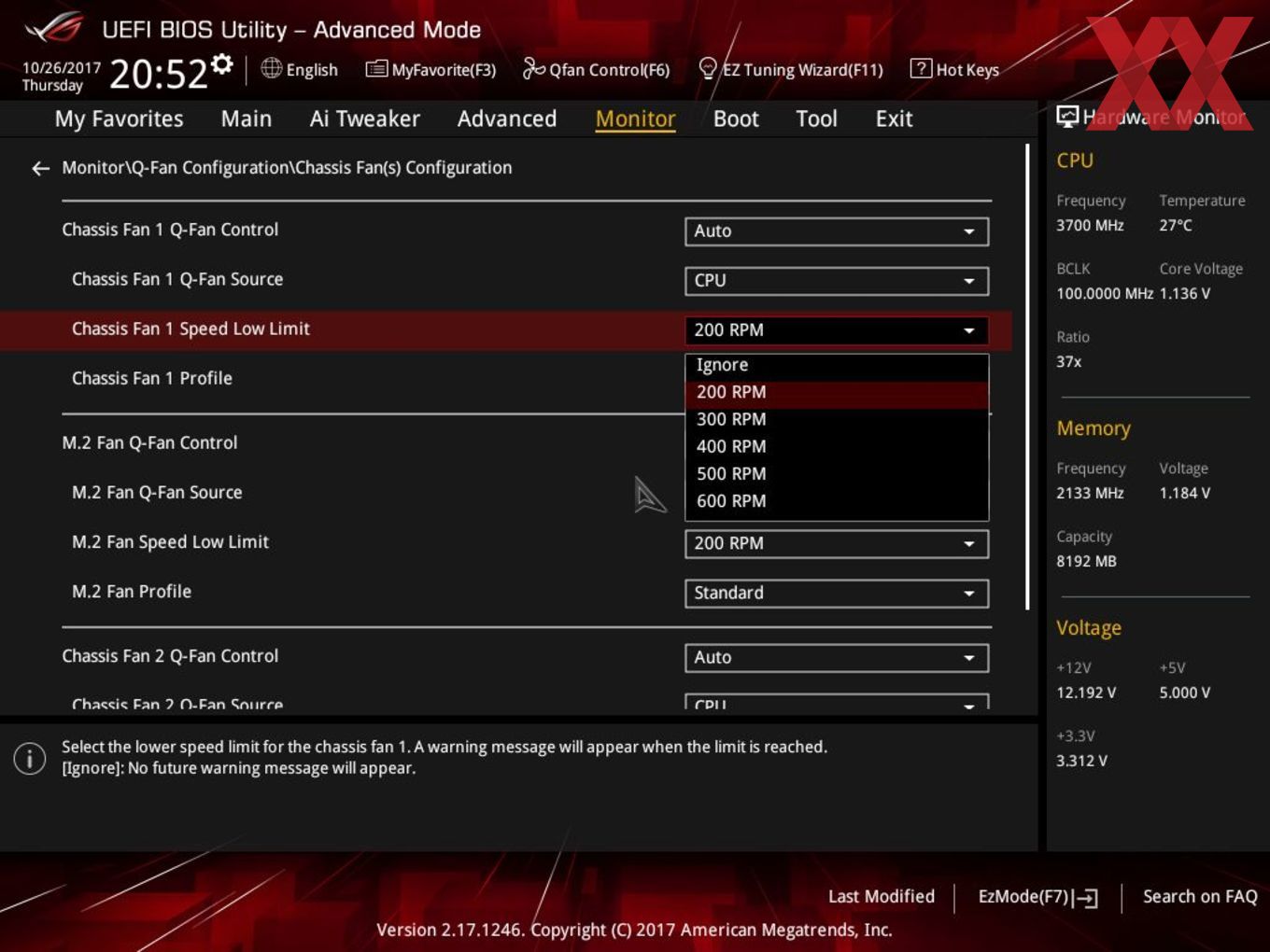Click Last Modified
Screen dimensions: 1270x952
[882, 896]
